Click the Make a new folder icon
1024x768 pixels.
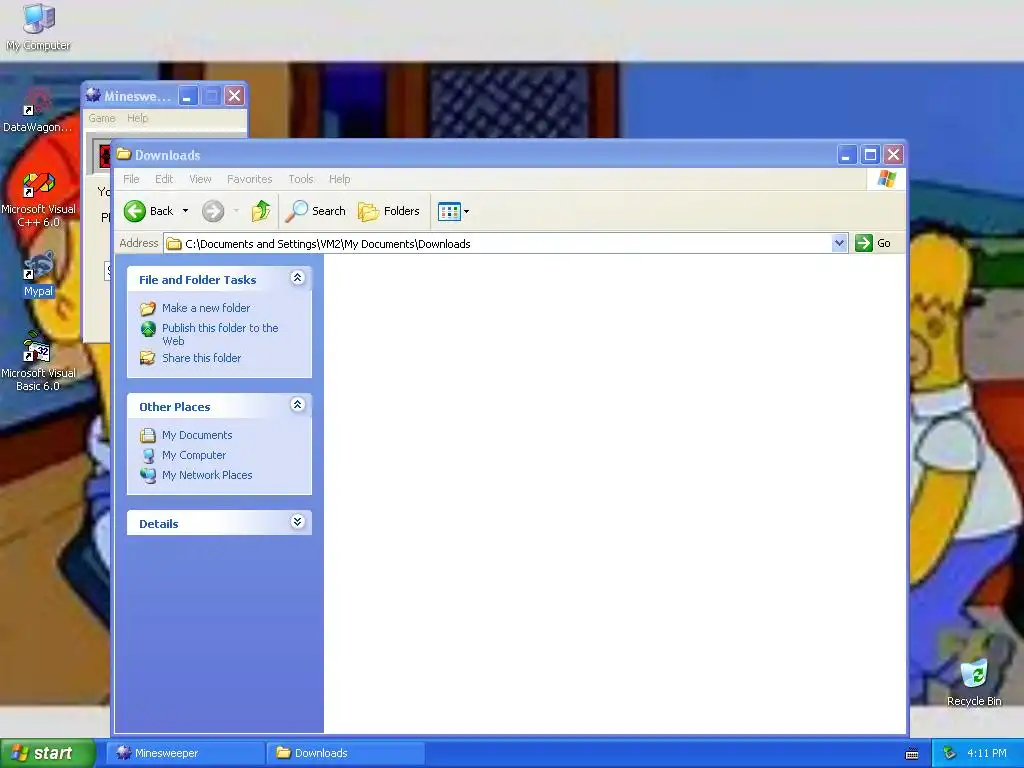pos(148,308)
